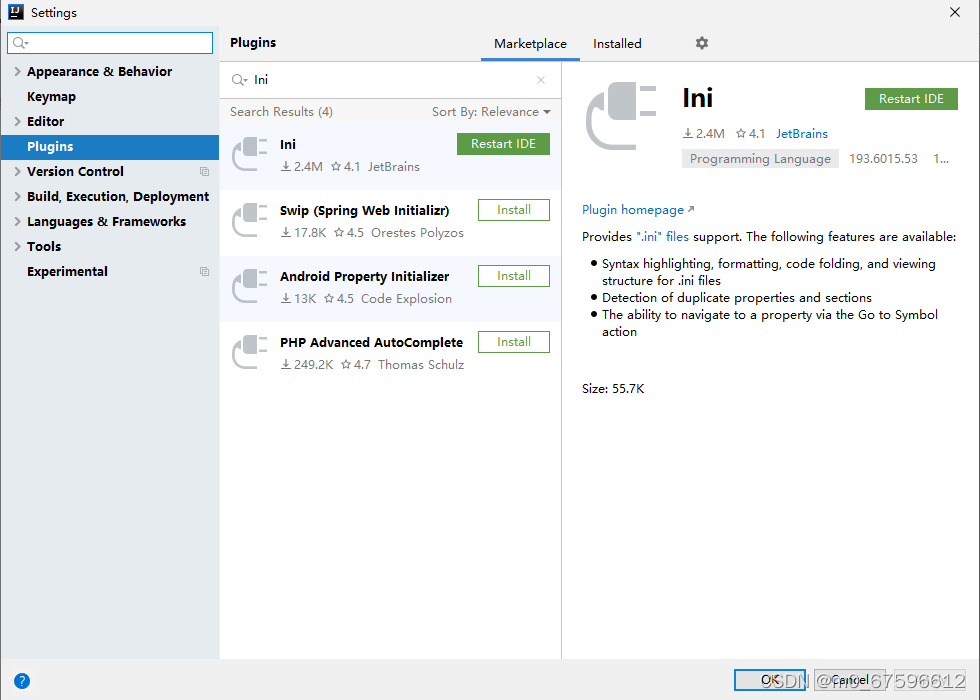Open JetBrains vendor link in details

point(801,134)
